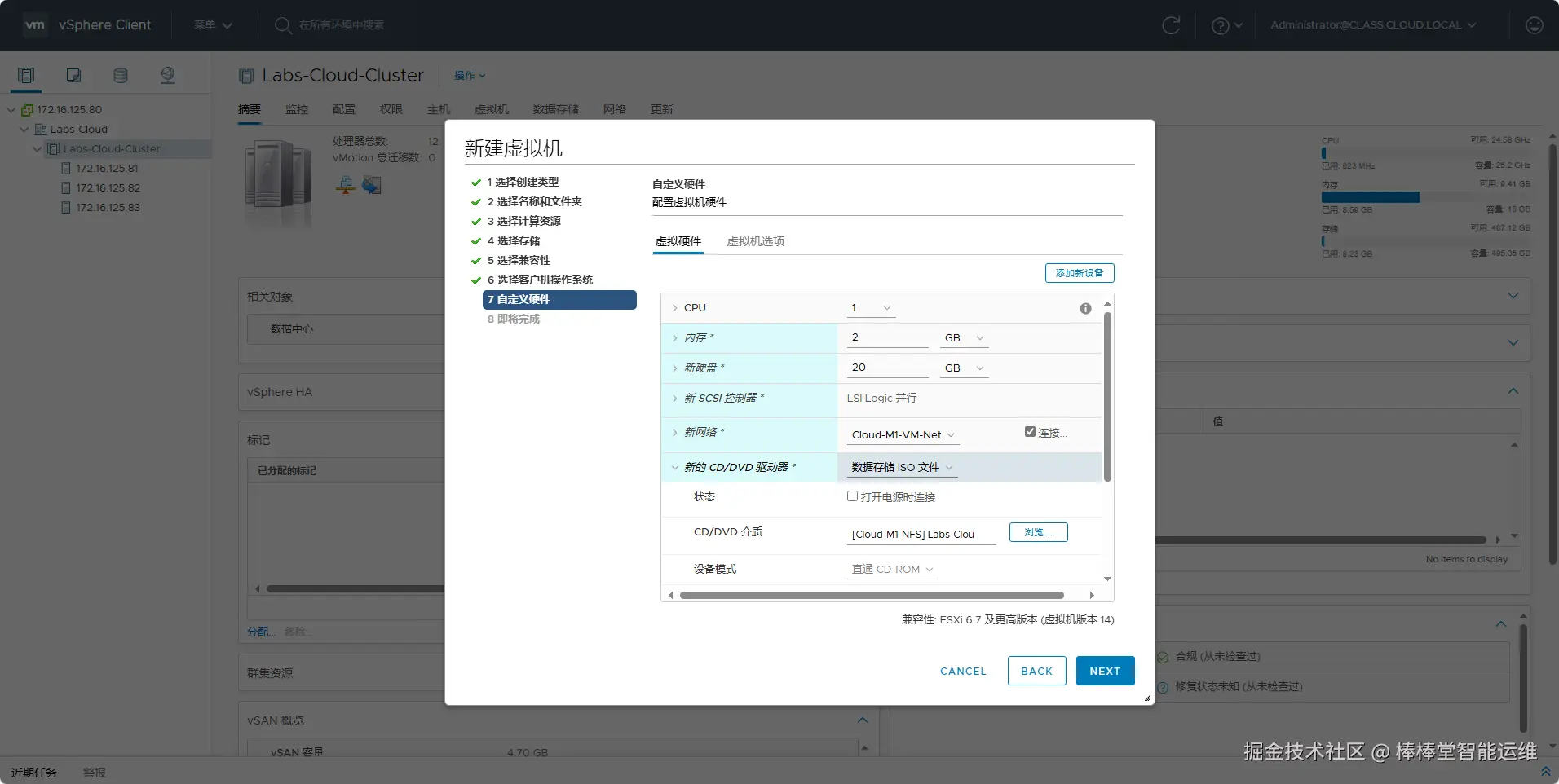Open the 菜单 dropdown in header

click(x=213, y=25)
